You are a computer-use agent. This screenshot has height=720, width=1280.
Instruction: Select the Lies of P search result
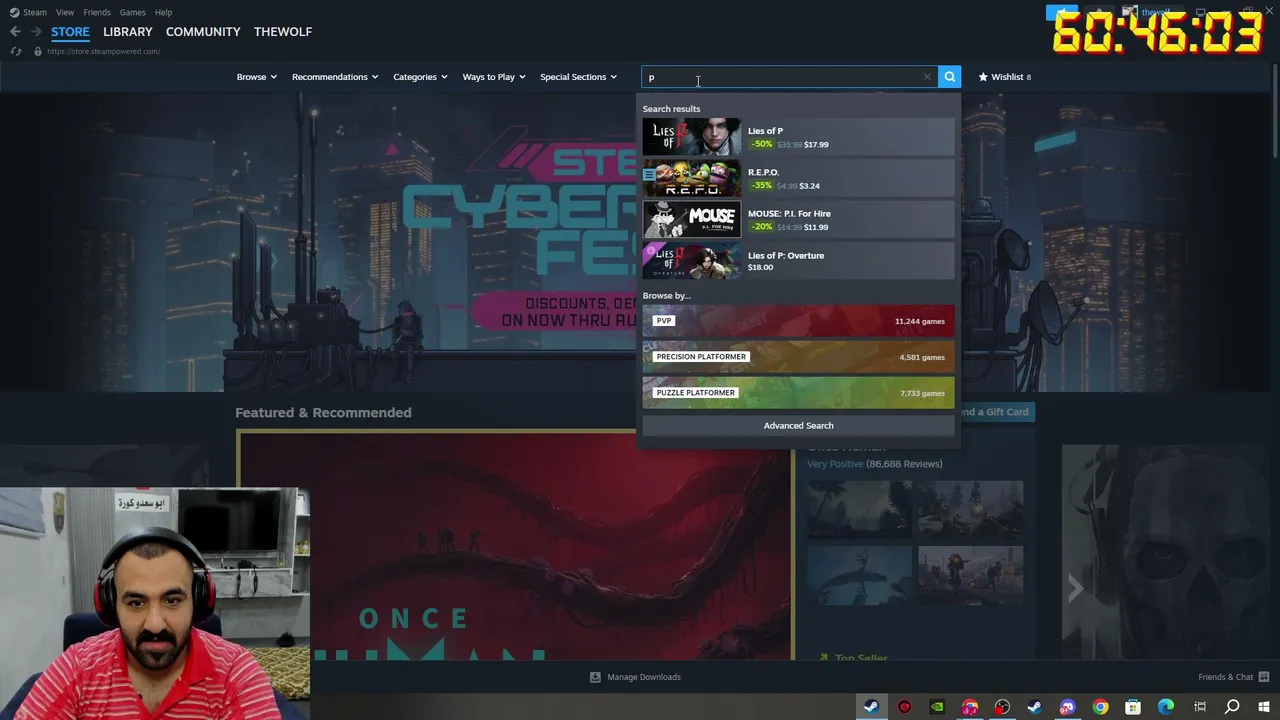pos(798,137)
